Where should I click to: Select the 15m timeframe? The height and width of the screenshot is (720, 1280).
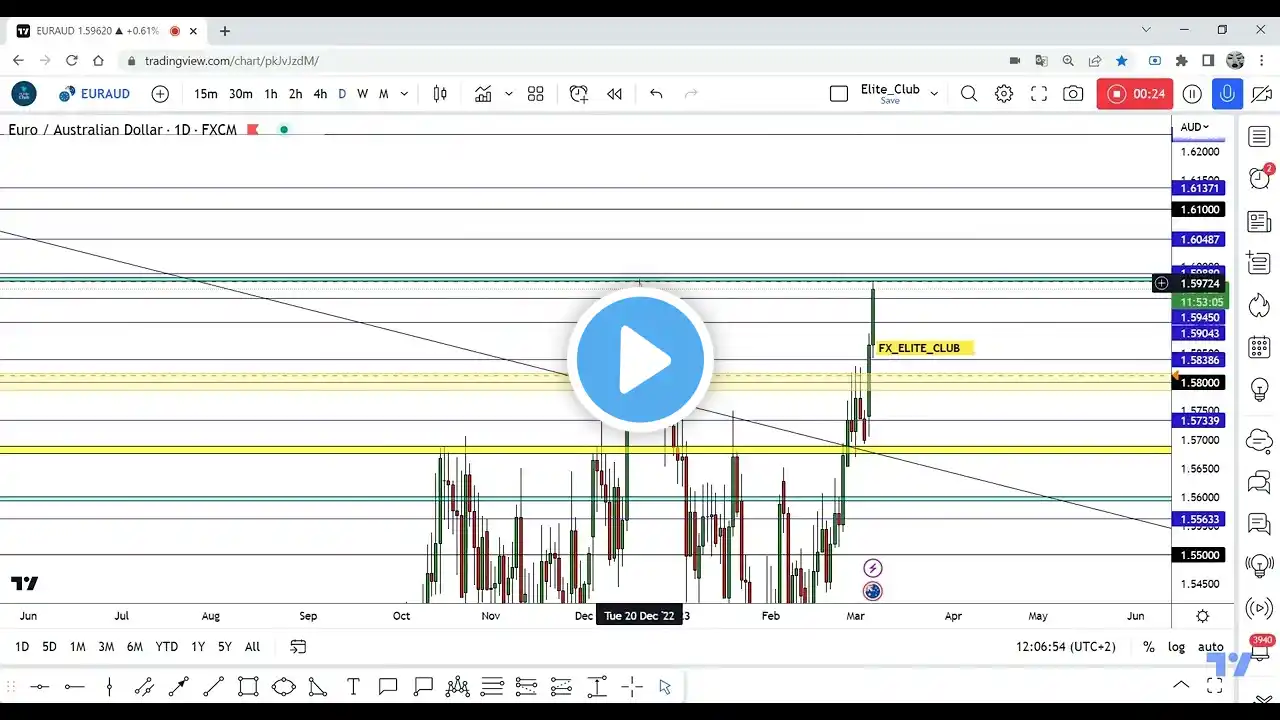point(205,94)
